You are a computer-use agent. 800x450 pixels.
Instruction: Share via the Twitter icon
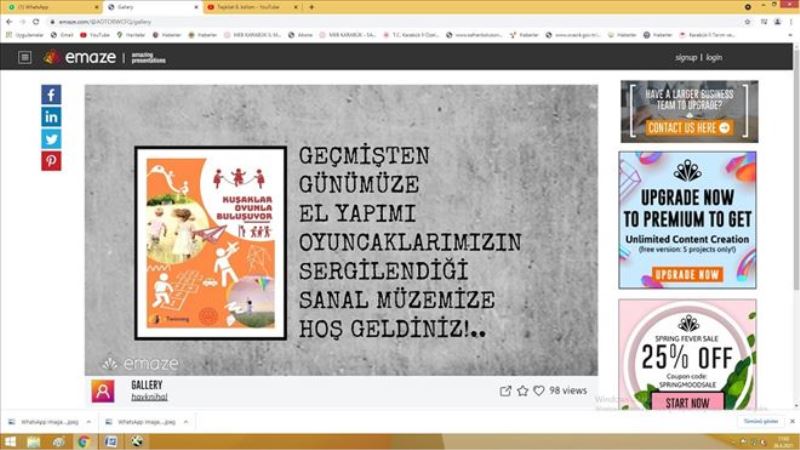coord(51,139)
